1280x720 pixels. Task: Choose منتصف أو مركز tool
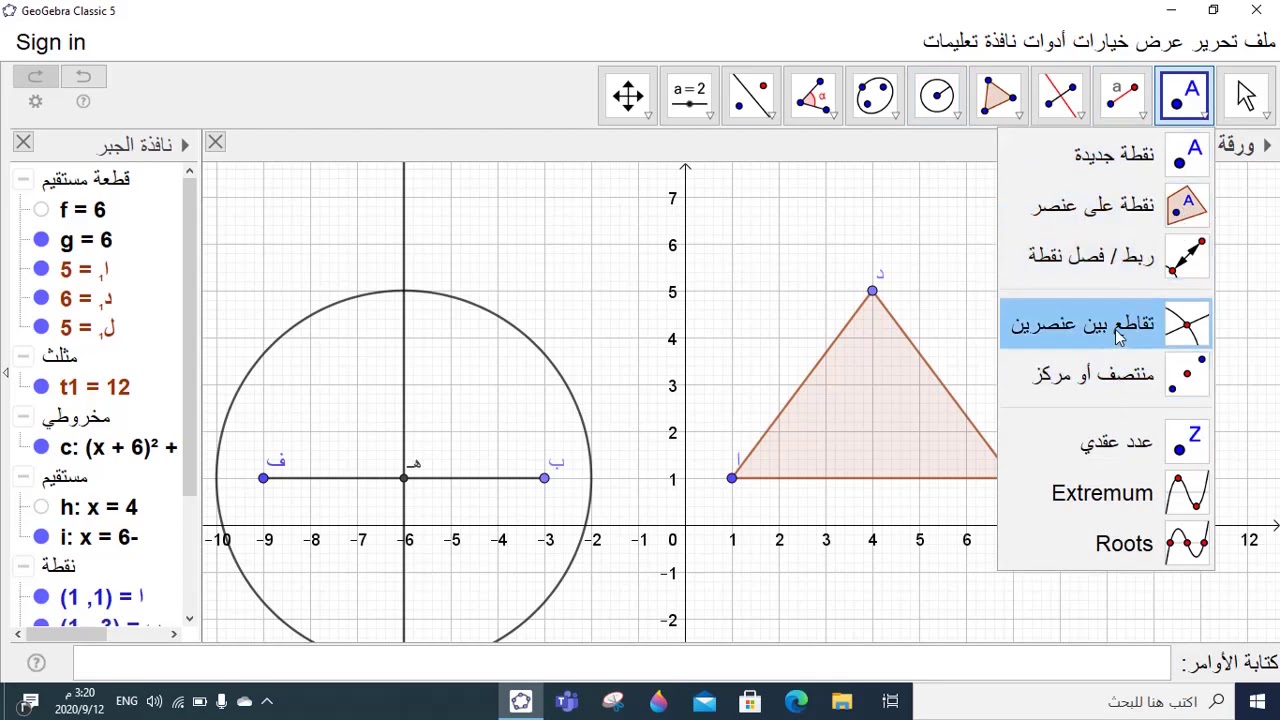pos(1106,374)
